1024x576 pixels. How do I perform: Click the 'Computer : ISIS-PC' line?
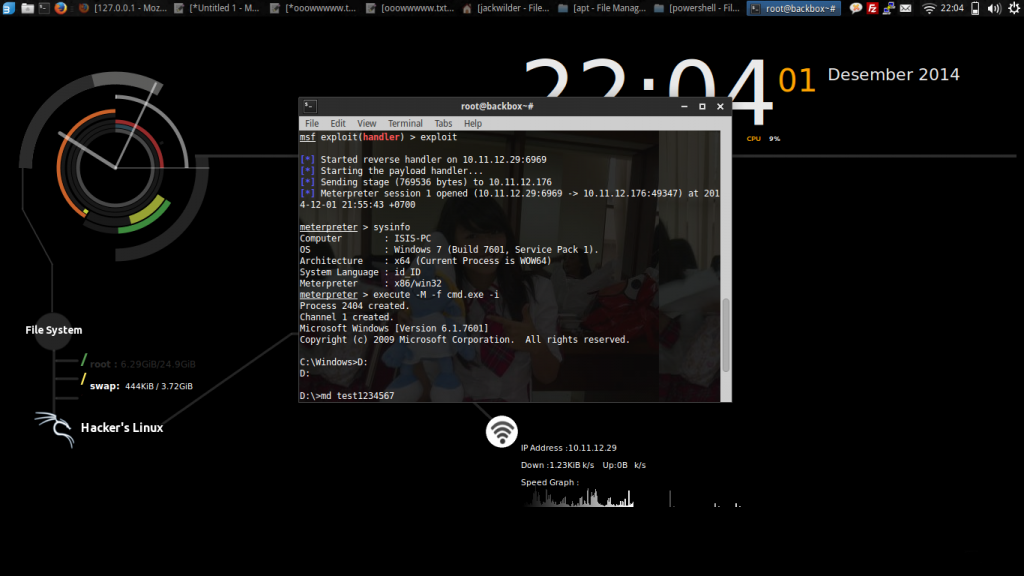pyautogui.click(x=365, y=238)
